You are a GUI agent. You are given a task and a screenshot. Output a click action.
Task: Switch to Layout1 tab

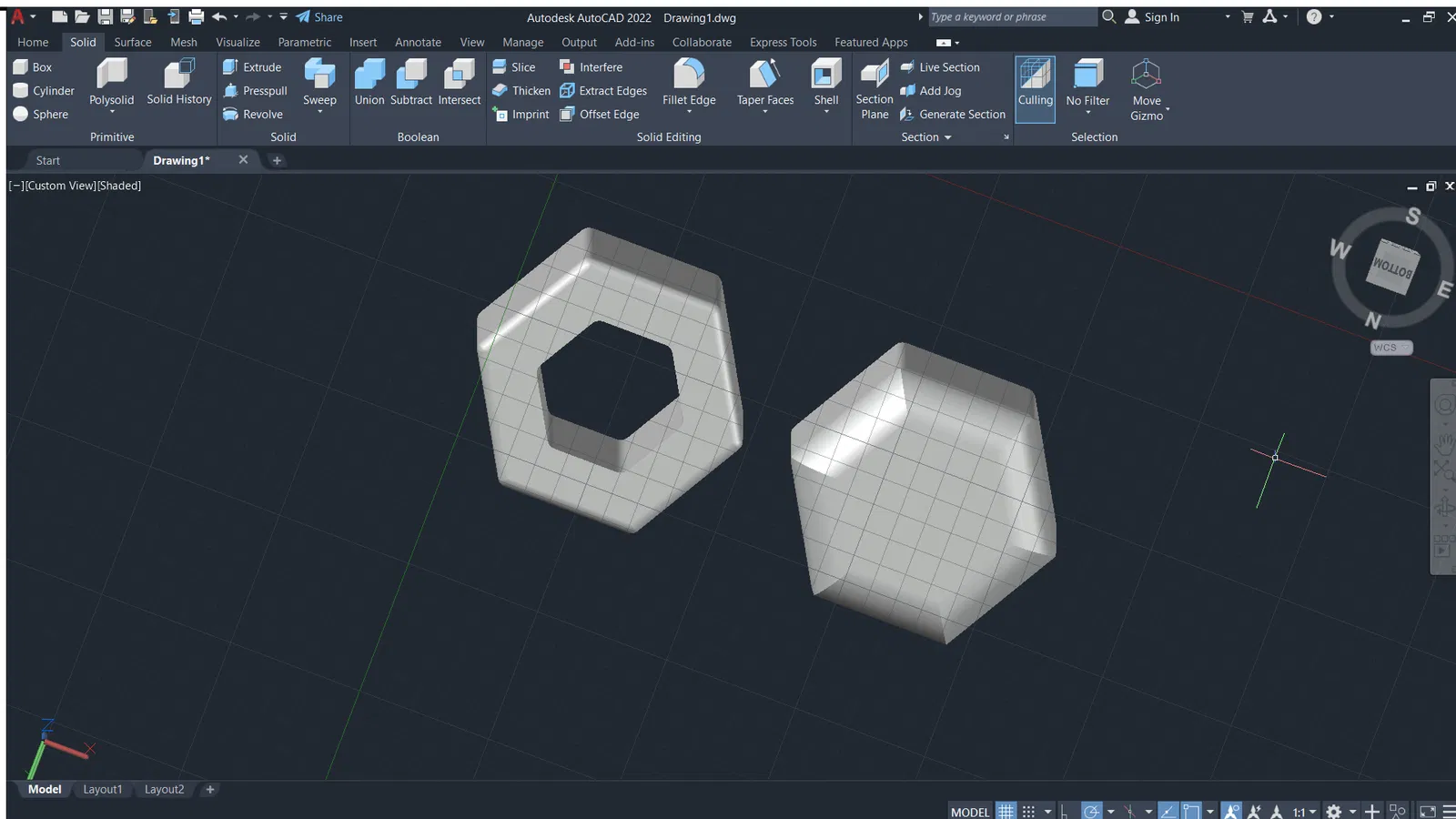103,789
